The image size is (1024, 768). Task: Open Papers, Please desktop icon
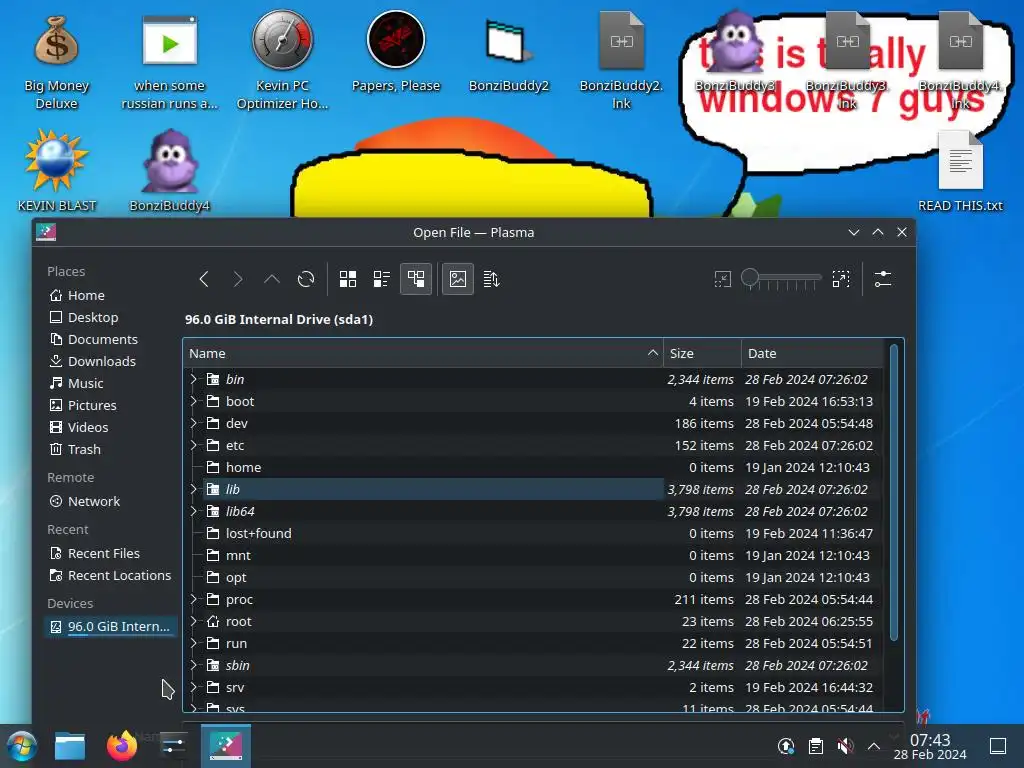point(396,52)
